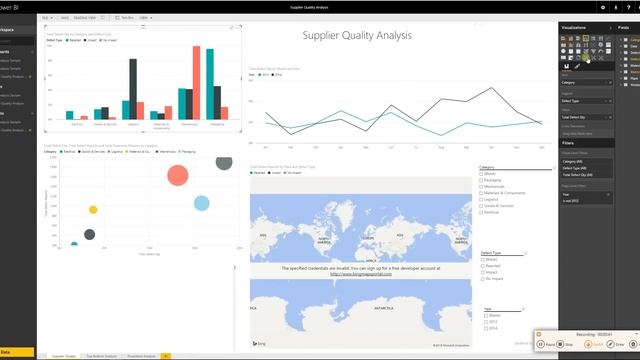Pick the pie chart visualization icon
The image size is (640, 360).
point(600,45)
